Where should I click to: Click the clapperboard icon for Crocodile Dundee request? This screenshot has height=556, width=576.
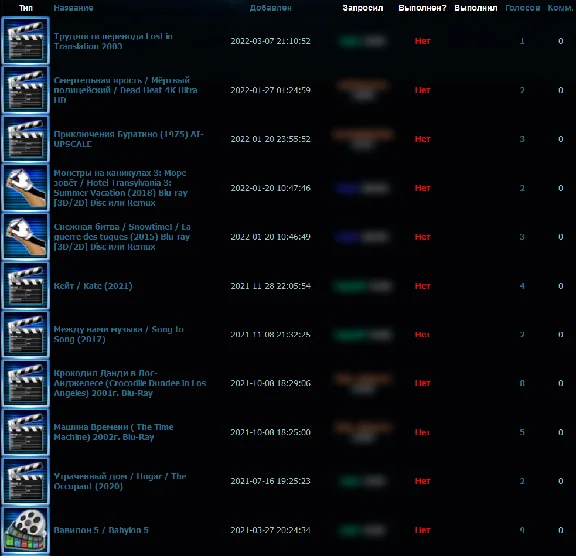[x=25, y=383]
